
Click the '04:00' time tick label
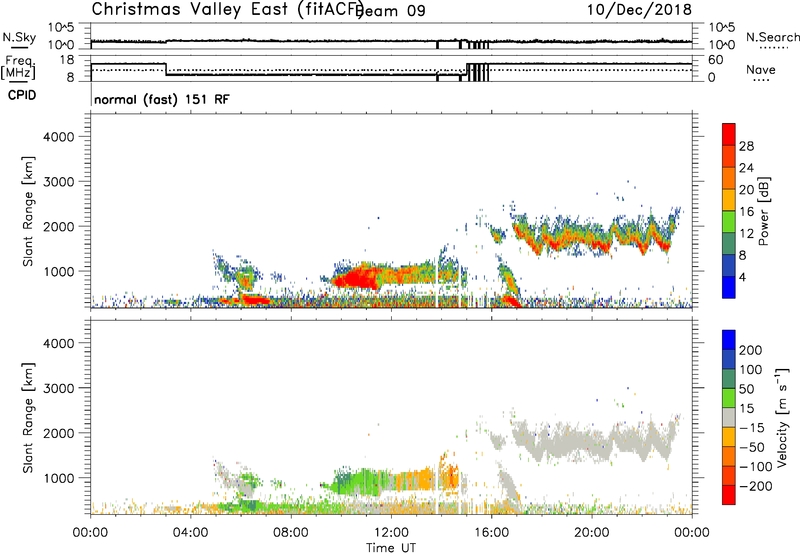[190, 533]
